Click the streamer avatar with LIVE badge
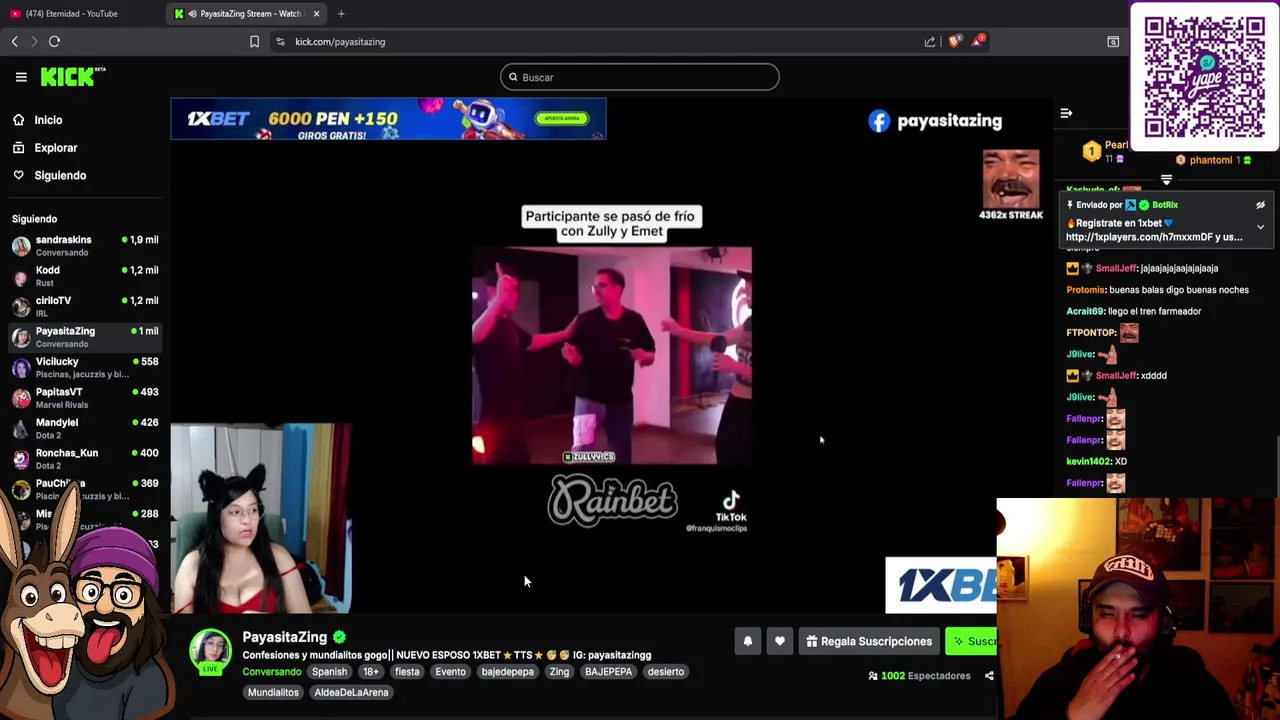Image resolution: width=1280 pixels, height=720 pixels. [211, 653]
